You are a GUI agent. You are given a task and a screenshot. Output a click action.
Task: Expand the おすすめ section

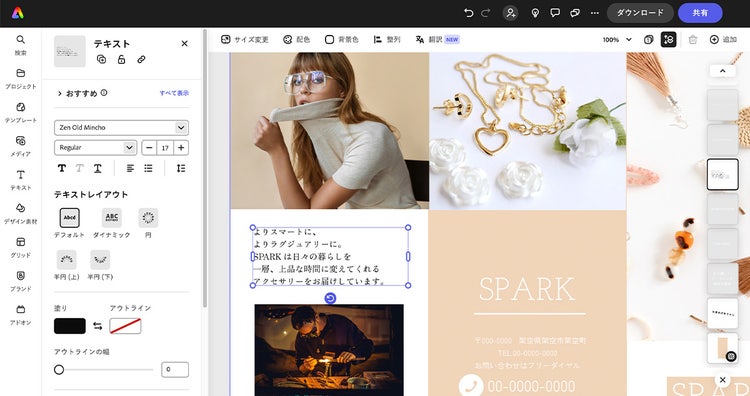coord(77,93)
